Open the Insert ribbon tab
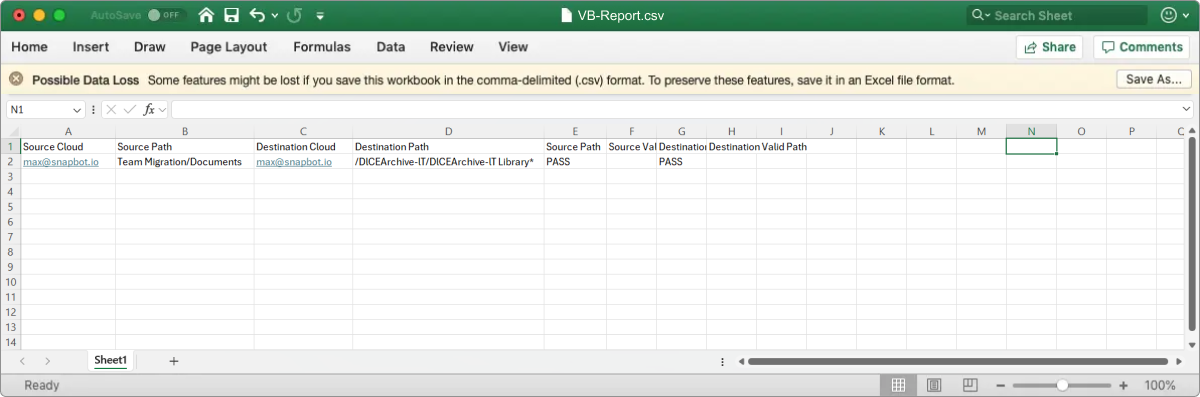 pos(91,47)
